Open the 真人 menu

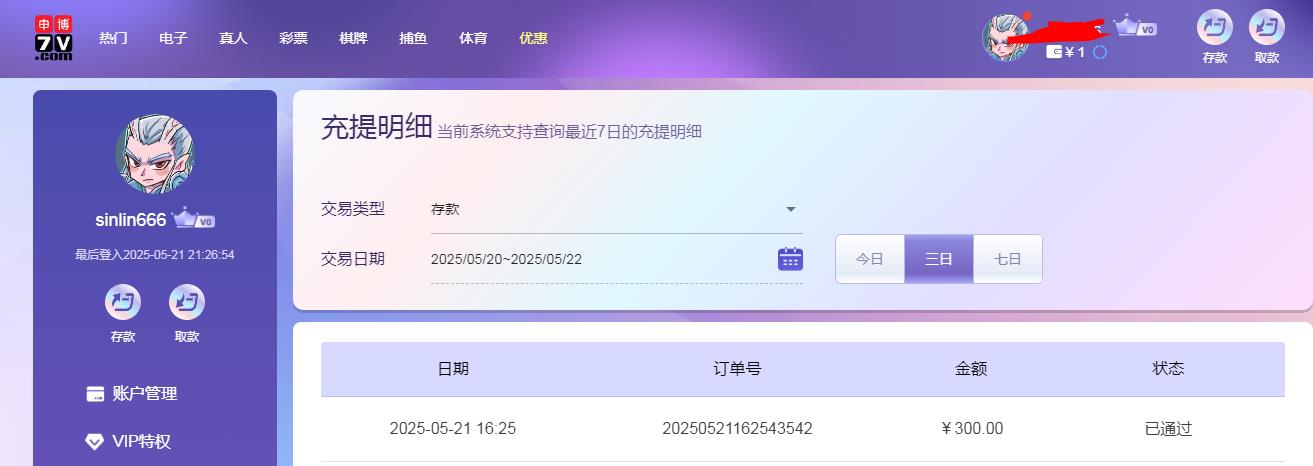[x=233, y=38]
